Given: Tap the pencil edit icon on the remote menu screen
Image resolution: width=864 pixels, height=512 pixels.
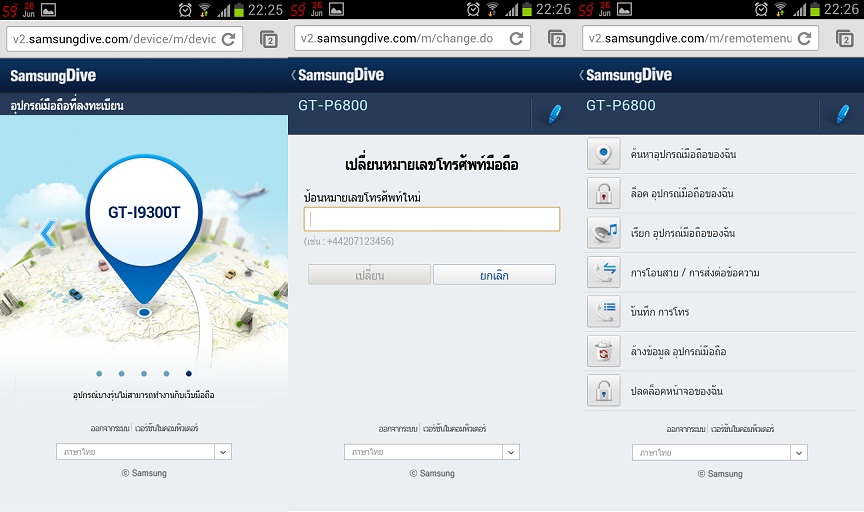Looking at the screenshot, I should tap(843, 114).
